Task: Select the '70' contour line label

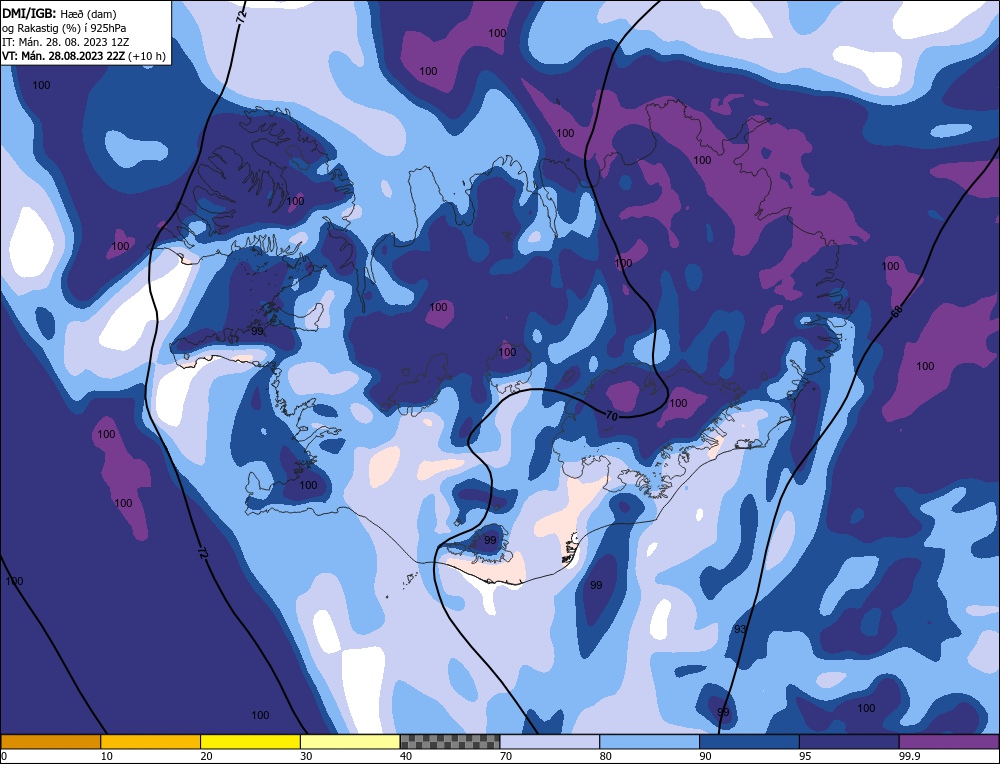Action: click(612, 416)
